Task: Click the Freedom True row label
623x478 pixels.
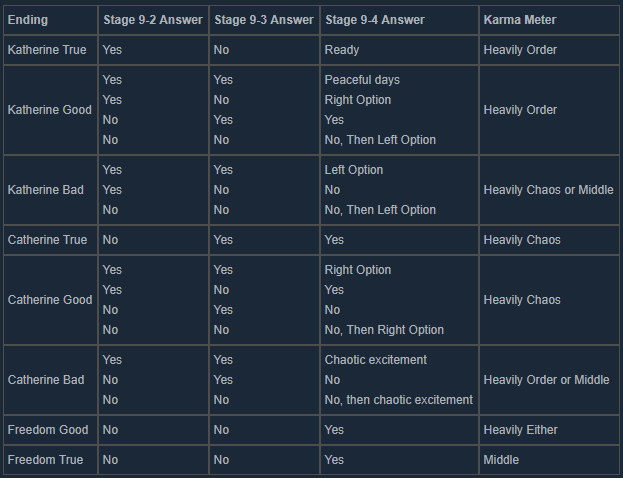Action: (46, 460)
